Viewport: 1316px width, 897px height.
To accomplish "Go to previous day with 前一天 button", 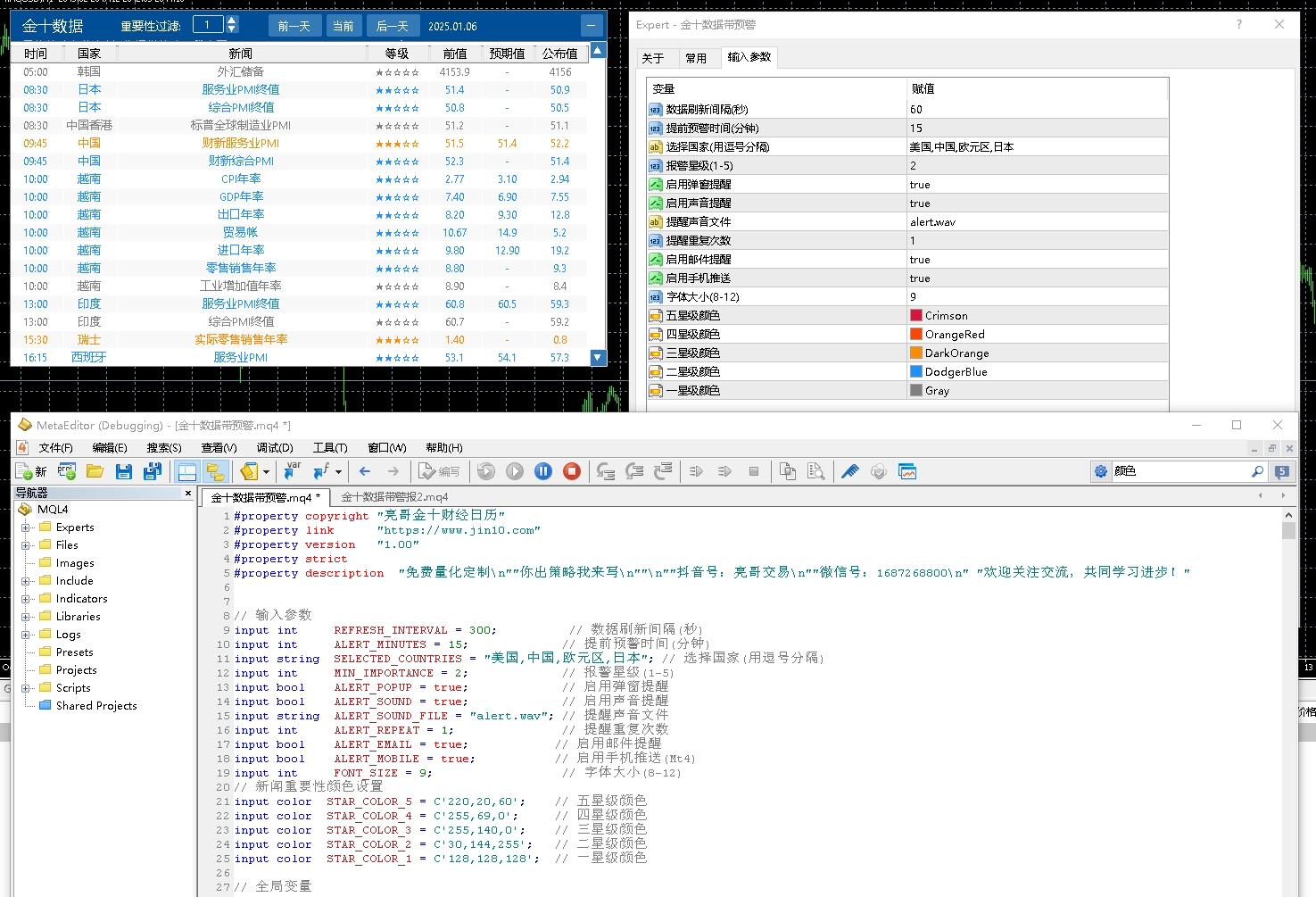I will tap(294, 26).
